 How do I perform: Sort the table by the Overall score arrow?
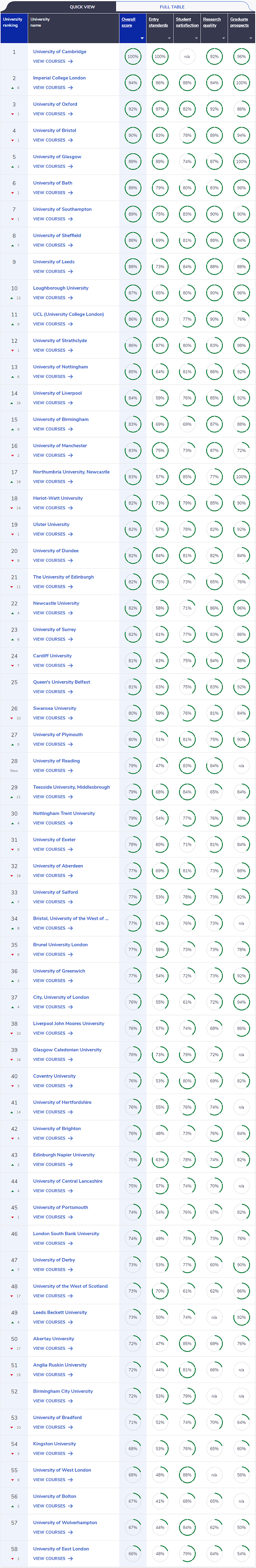tap(142, 38)
